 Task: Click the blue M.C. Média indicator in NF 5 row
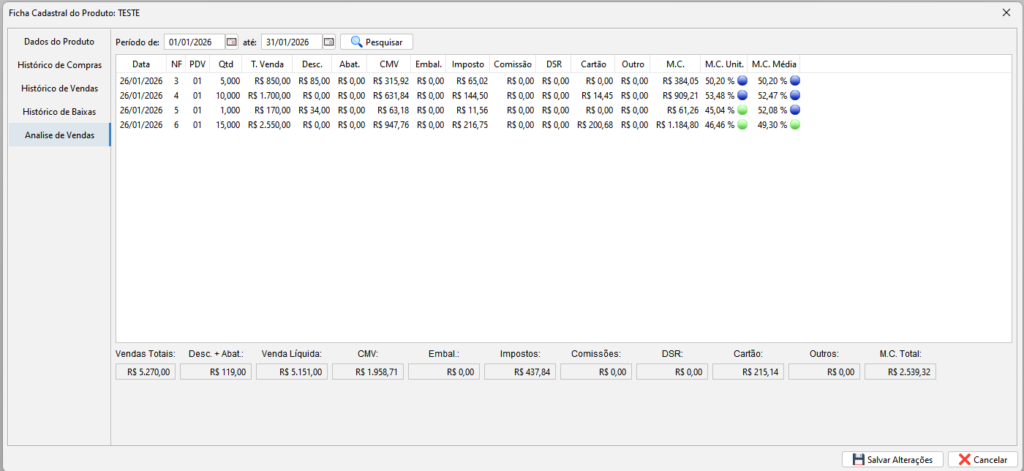point(796,110)
